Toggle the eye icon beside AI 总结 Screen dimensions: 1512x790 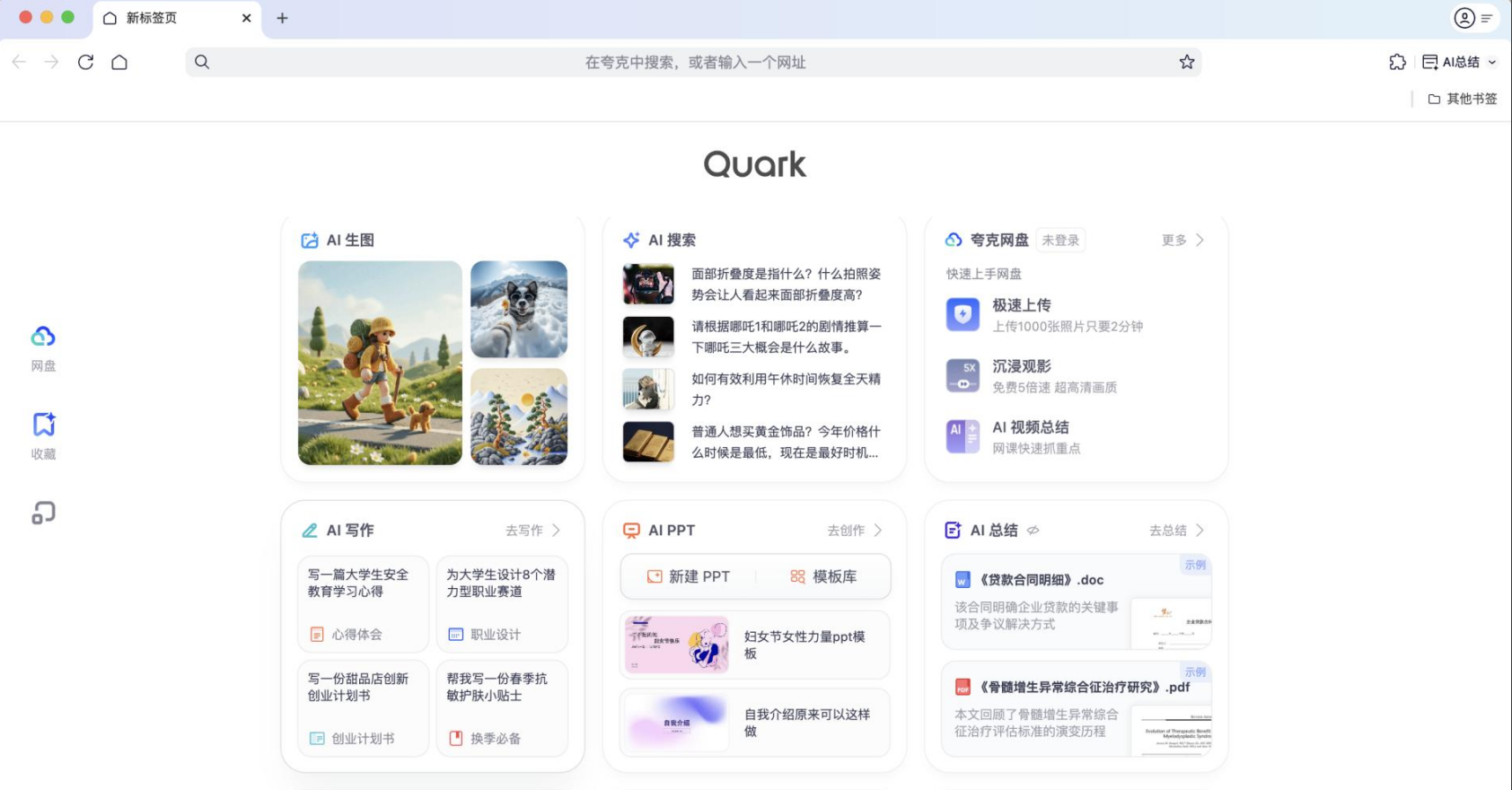(1033, 531)
